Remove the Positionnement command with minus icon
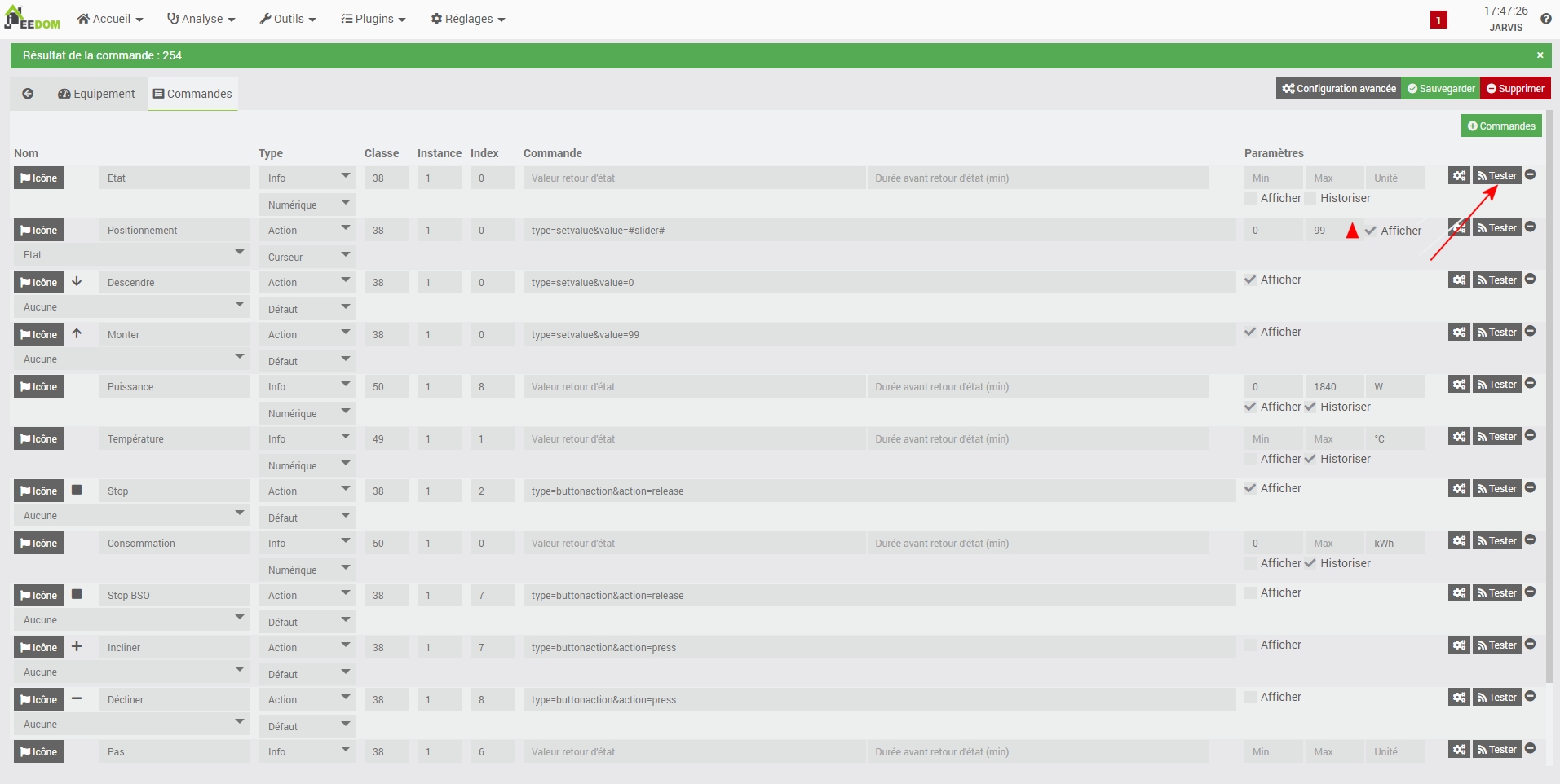Image resolution: width=1560 pixels, height=784 pixels. click(x=1530, y=227)
